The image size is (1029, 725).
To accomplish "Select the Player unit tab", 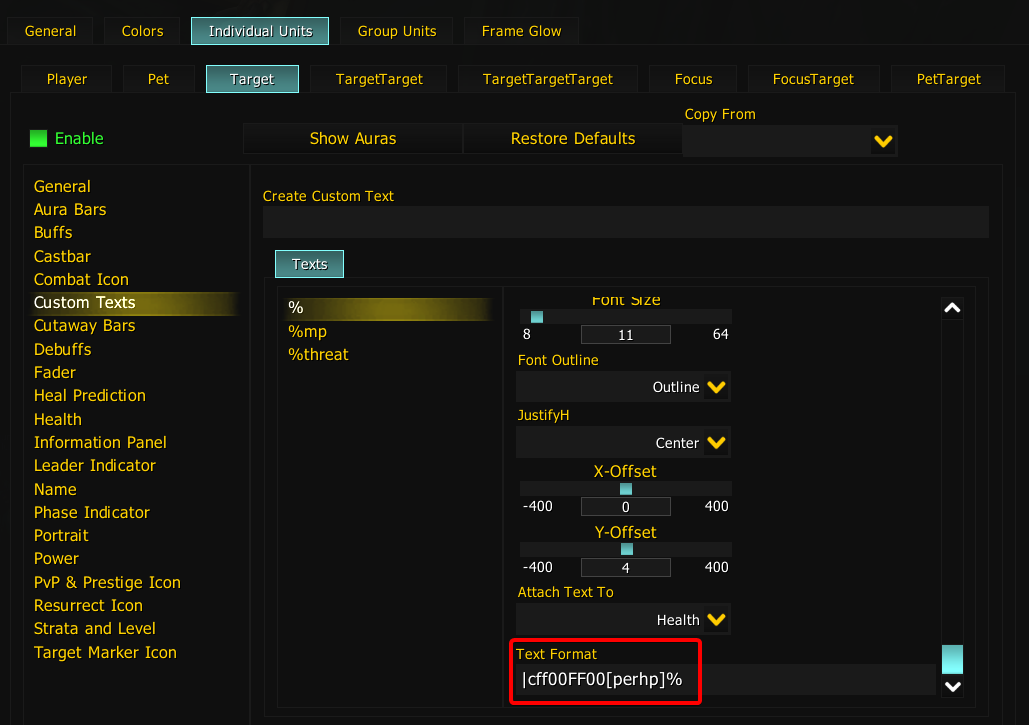I will click(65, 78).
